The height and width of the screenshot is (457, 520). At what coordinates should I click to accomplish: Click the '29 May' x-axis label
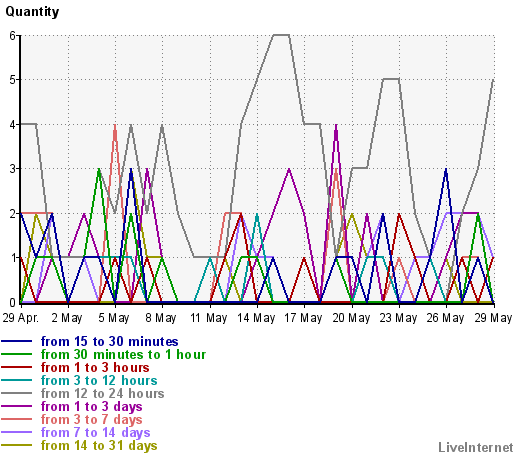tap(493, 318)
